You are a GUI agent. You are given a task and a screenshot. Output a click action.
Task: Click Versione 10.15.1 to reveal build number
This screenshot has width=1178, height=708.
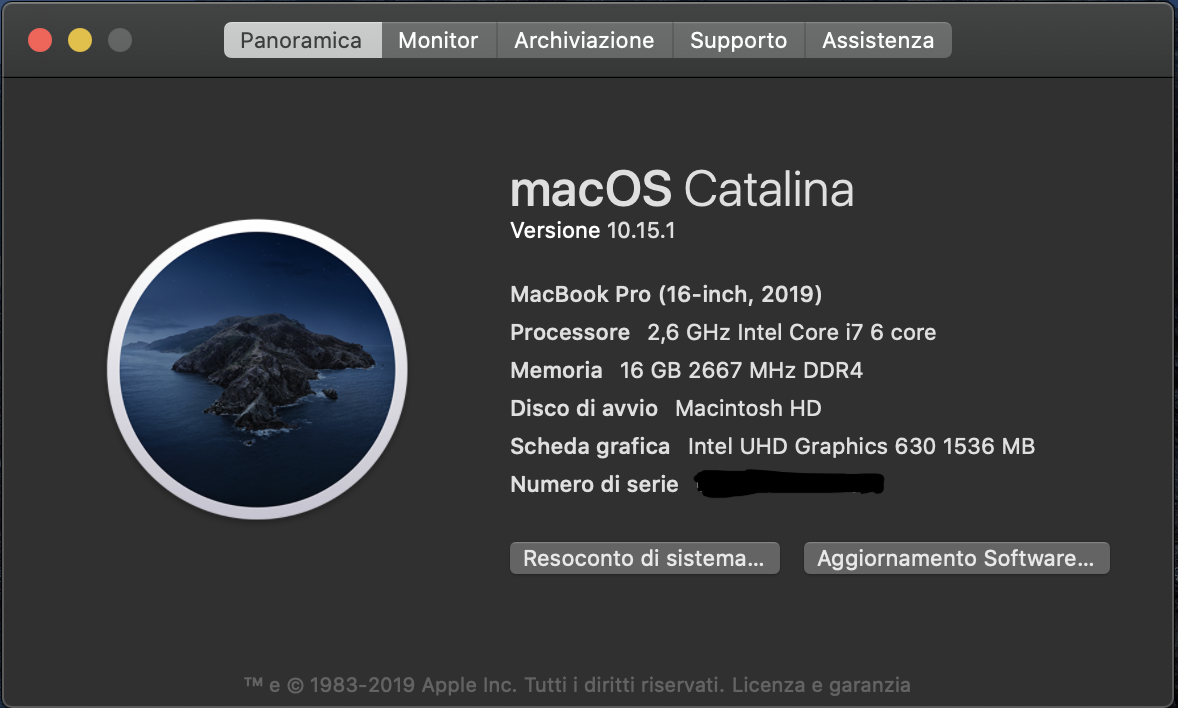[x=593, y=231]
